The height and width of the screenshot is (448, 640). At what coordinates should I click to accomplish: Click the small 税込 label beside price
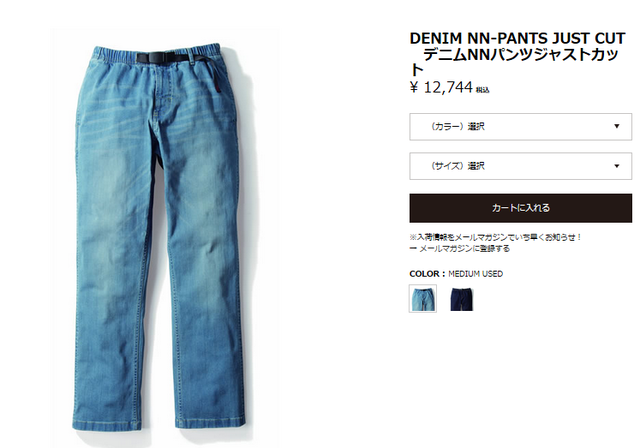pos(482,90)
